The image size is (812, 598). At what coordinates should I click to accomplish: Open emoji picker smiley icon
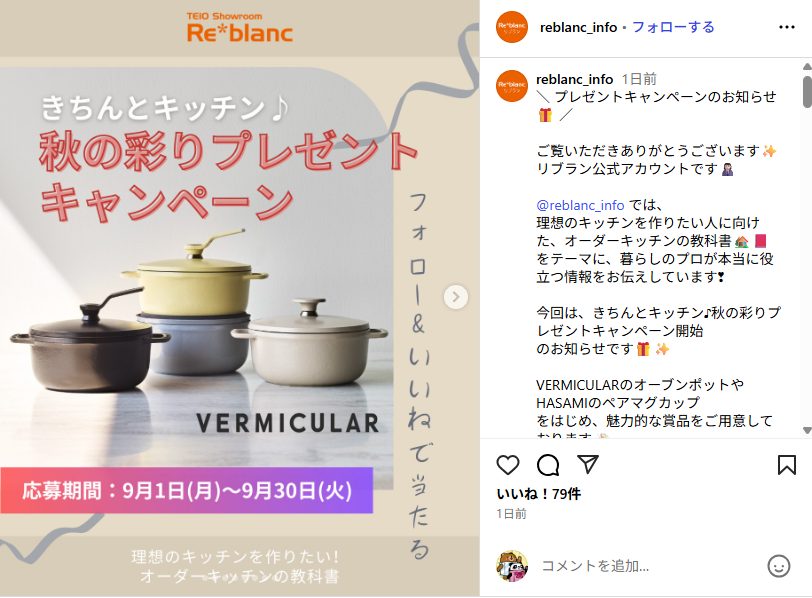coord(778,566)
